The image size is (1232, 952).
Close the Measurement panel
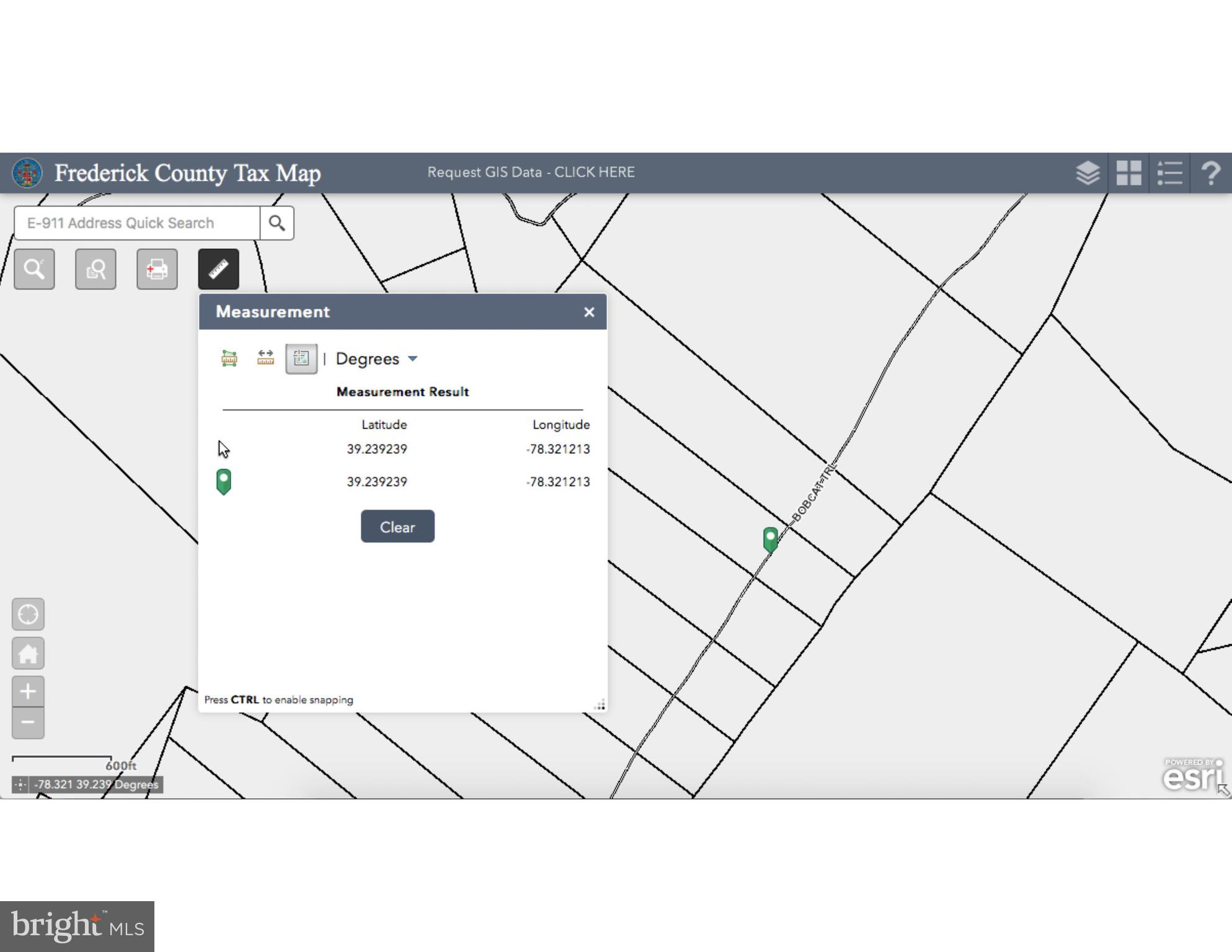[589, 312]
